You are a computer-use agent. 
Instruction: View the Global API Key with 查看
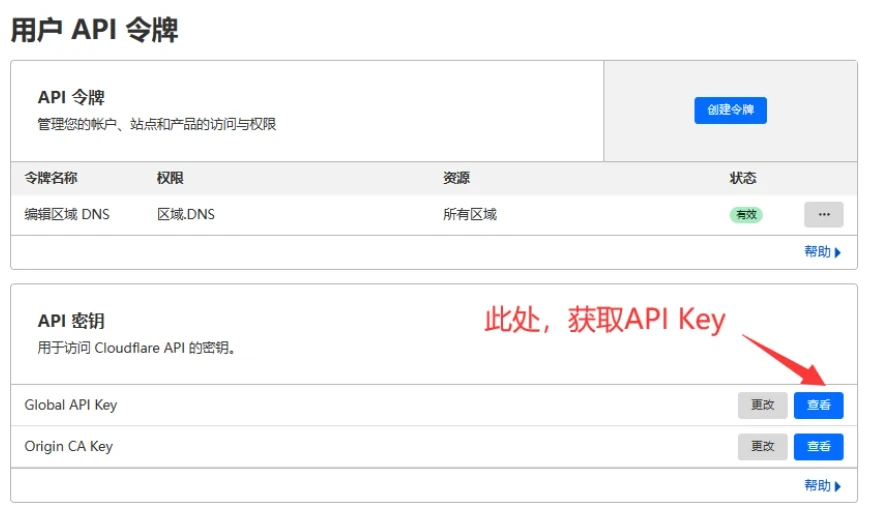[x=818, y=405]
